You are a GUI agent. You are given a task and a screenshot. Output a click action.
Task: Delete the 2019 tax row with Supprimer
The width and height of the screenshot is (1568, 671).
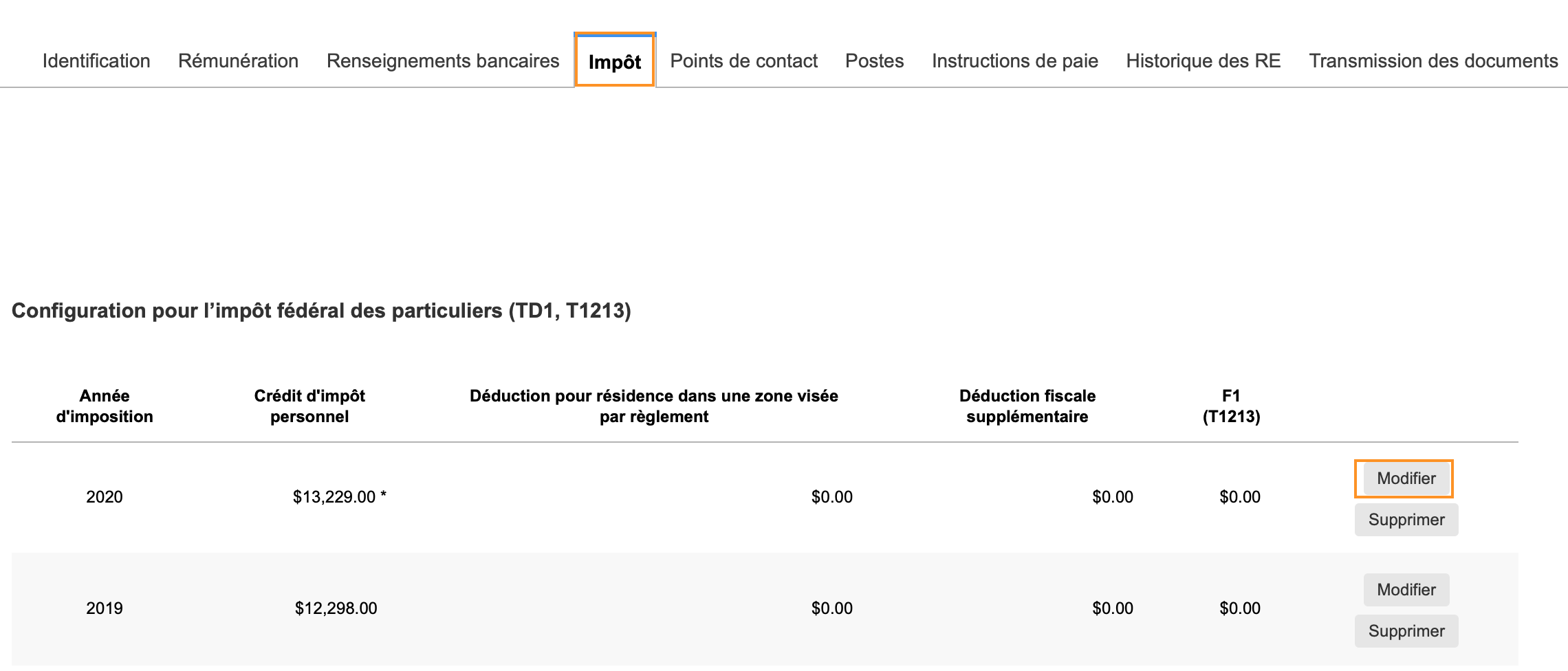[1406, 631]
